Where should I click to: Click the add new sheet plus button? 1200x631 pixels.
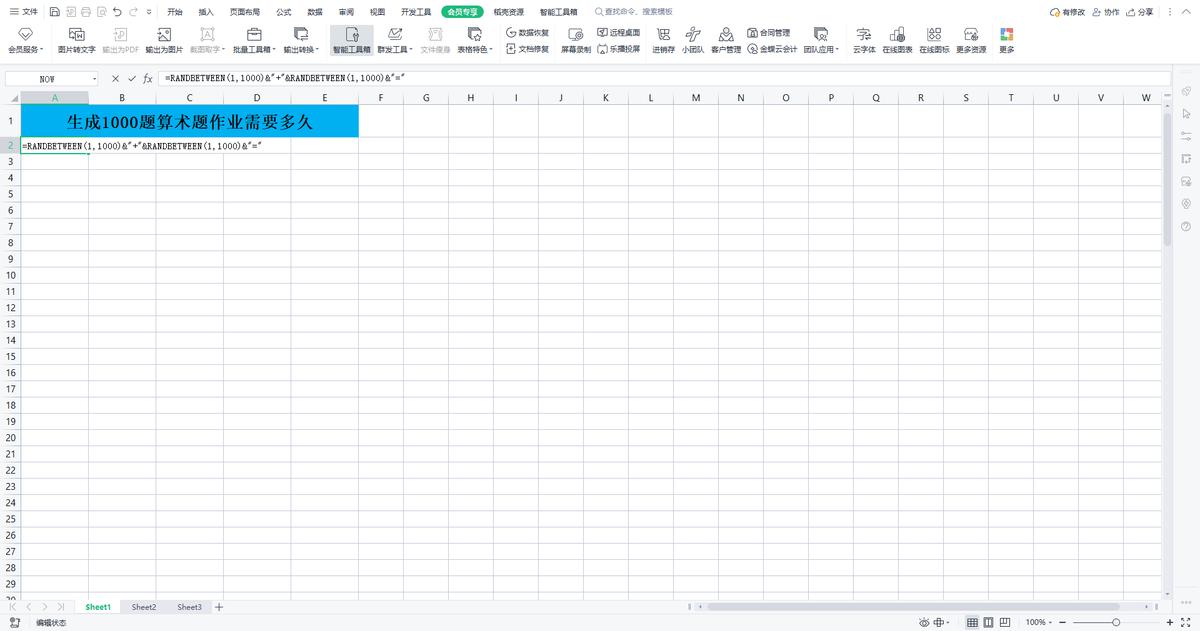[x=219, y=607]
